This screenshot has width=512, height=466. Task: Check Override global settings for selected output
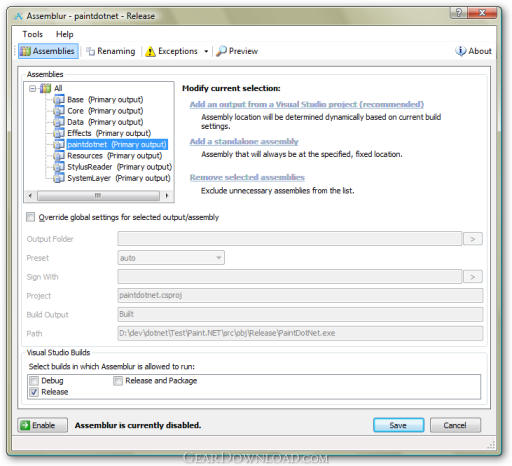(31, 217)
